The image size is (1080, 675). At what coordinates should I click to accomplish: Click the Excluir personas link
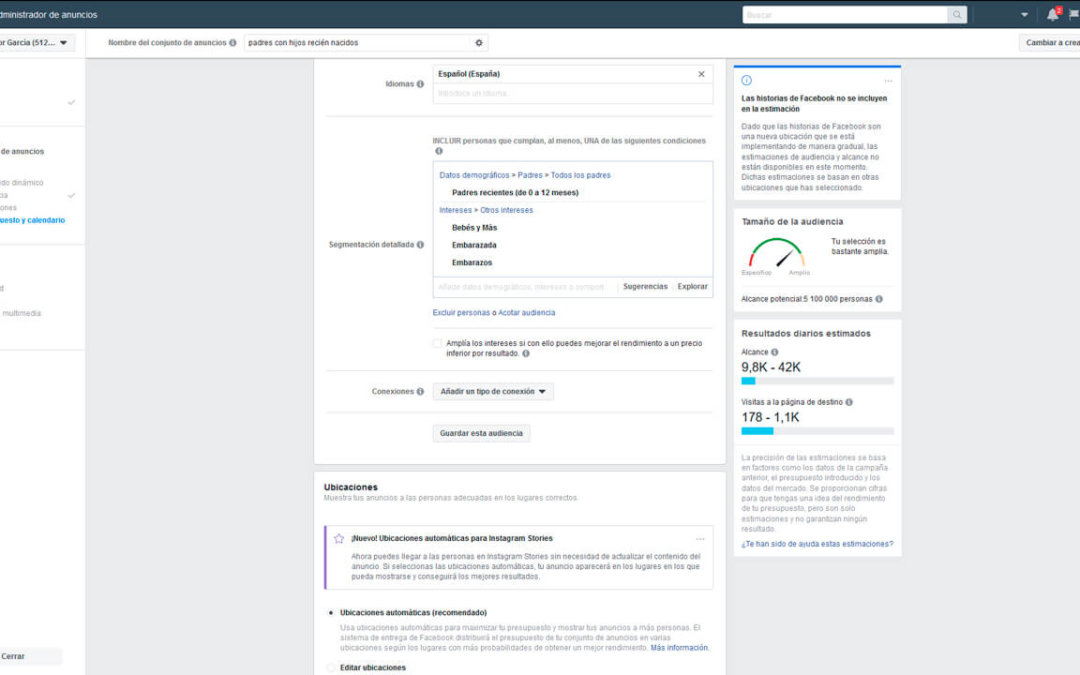point(461,313)
